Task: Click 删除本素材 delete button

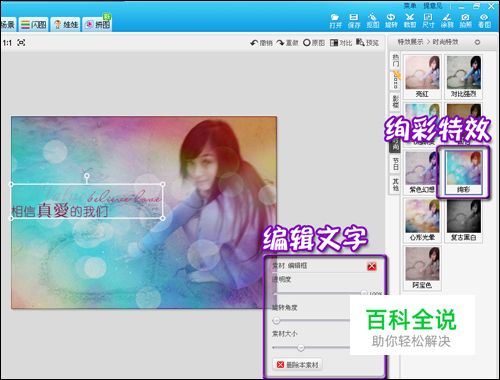Action: pyautogui.click(x=297, y=365)
